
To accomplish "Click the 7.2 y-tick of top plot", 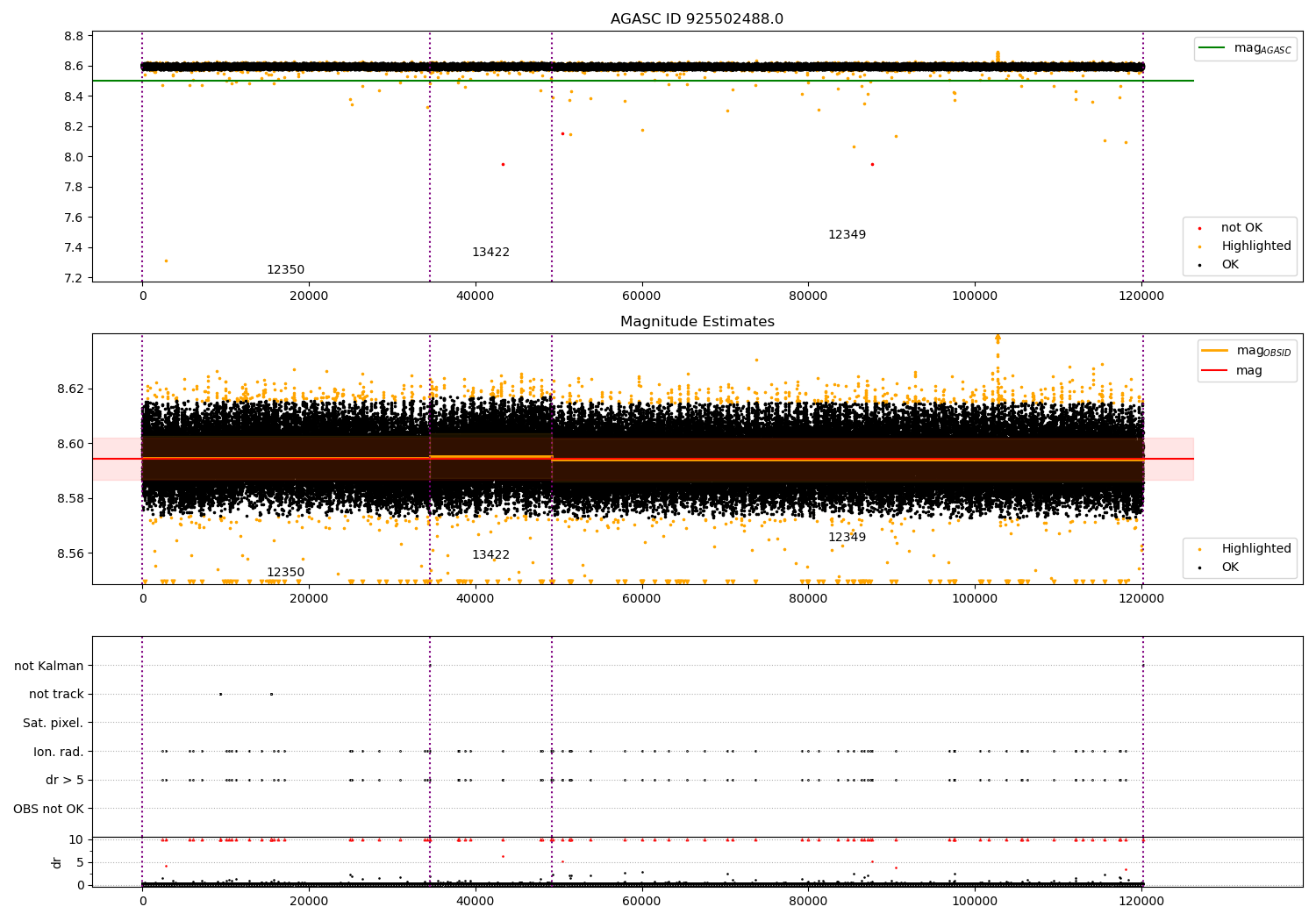I will 75,278.
